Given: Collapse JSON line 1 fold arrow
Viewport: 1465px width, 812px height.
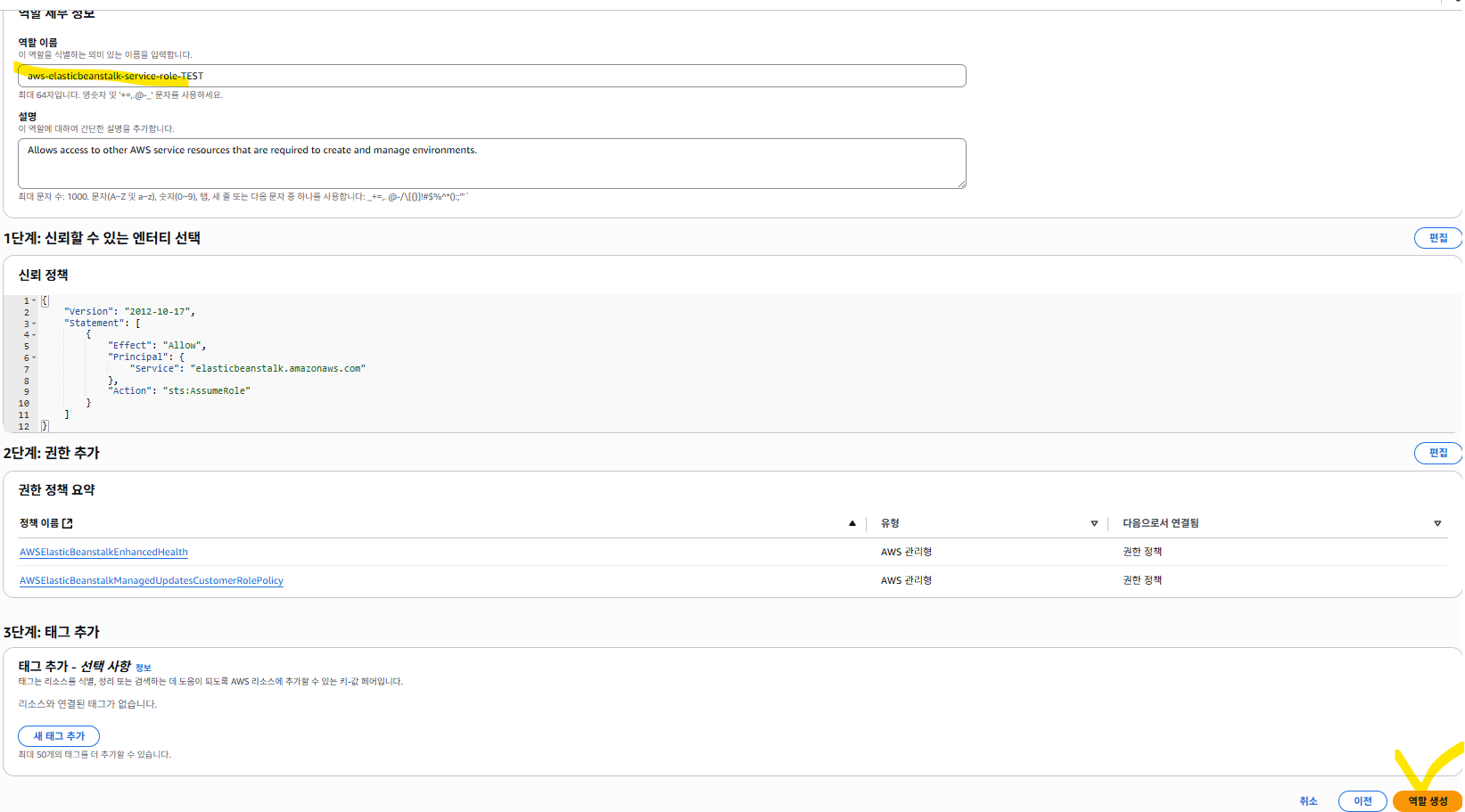Looking at the screenshot, I should pyautogui.click(x=34, y=300).
